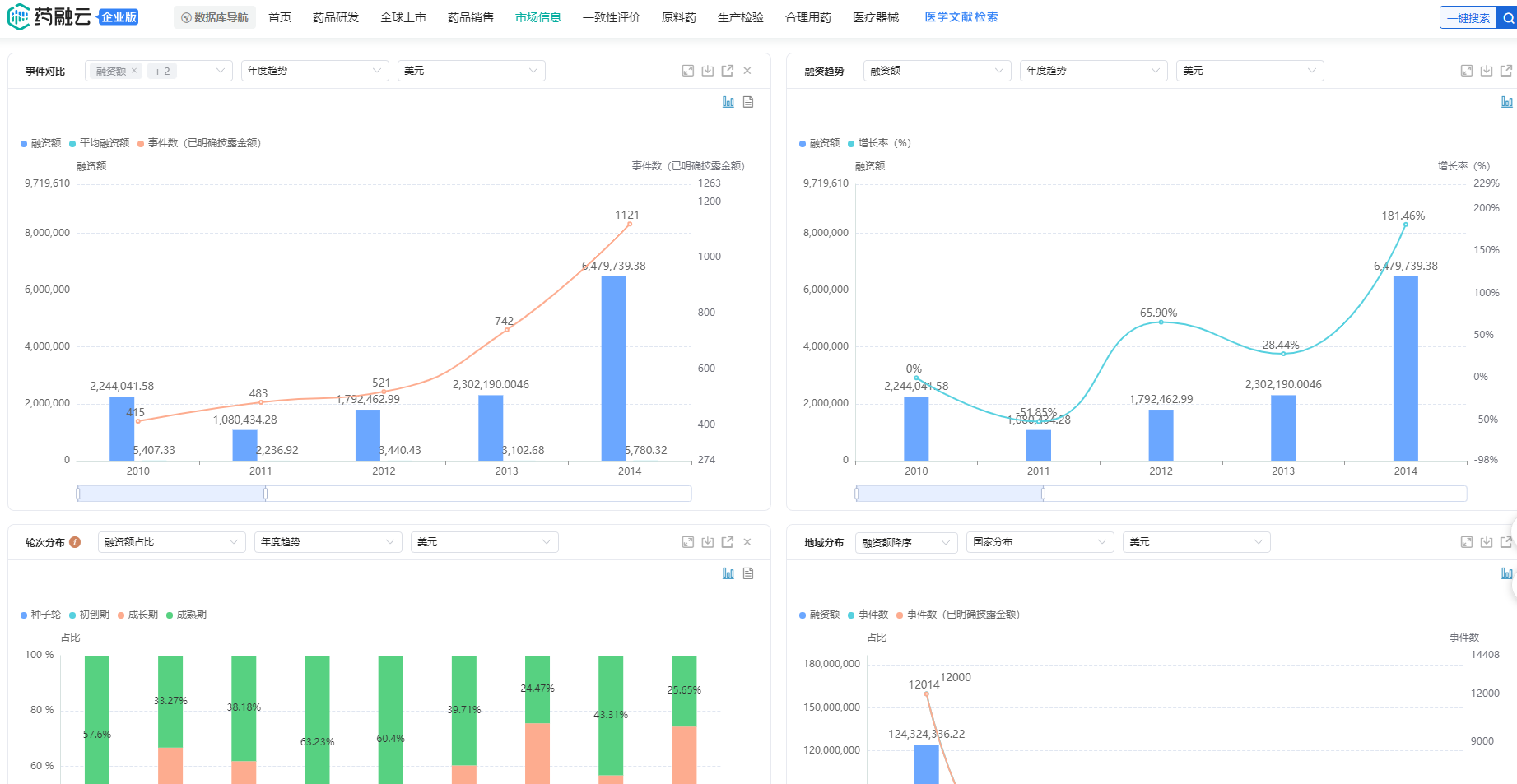
Task: Click the +2 tag in 事件对比 selector
Action: (x=162, y=71)
